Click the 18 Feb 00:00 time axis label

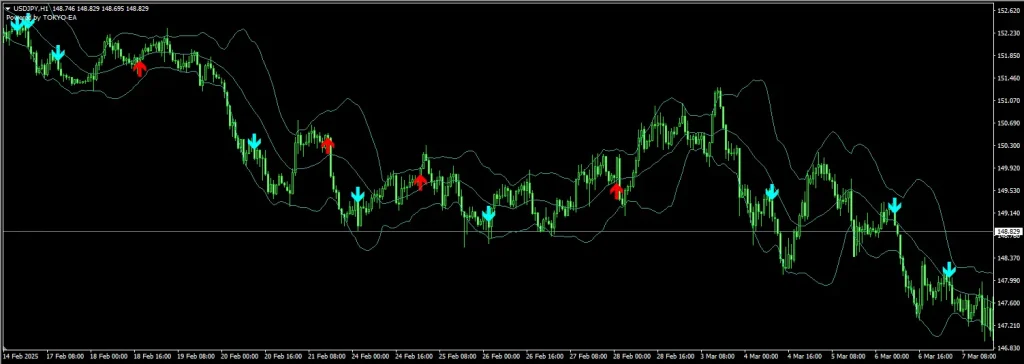coord(108,357)
